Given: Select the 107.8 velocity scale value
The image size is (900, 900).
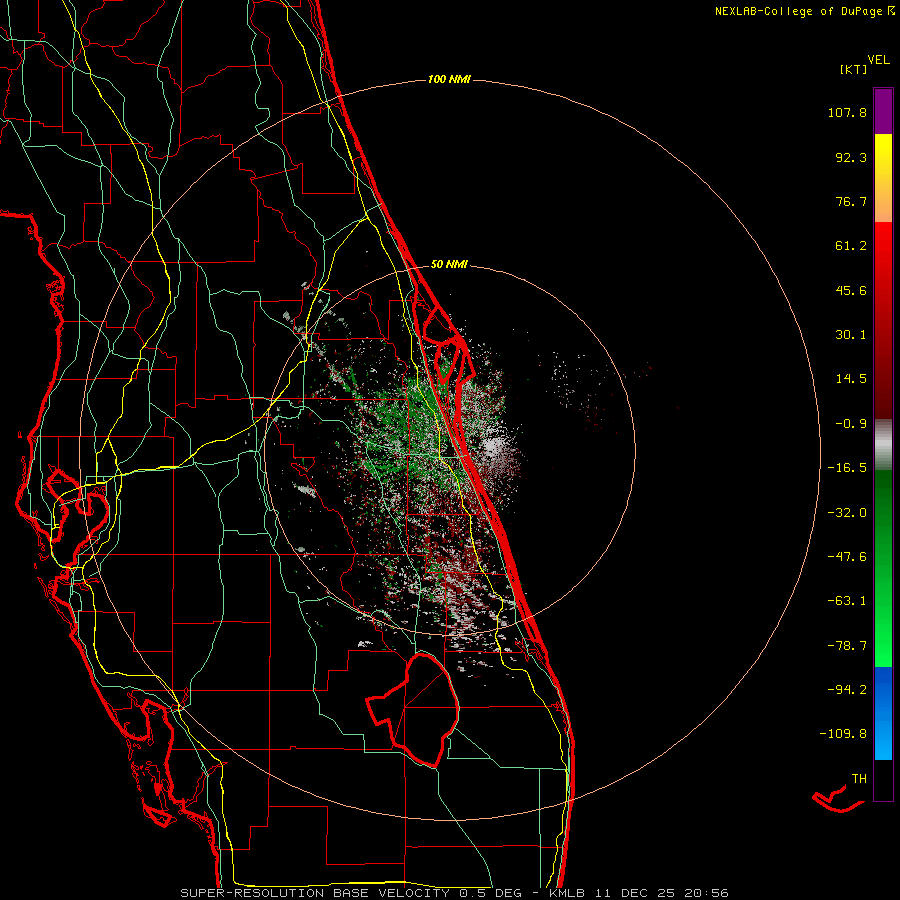Looking at the screenshot, I should 847,112.
